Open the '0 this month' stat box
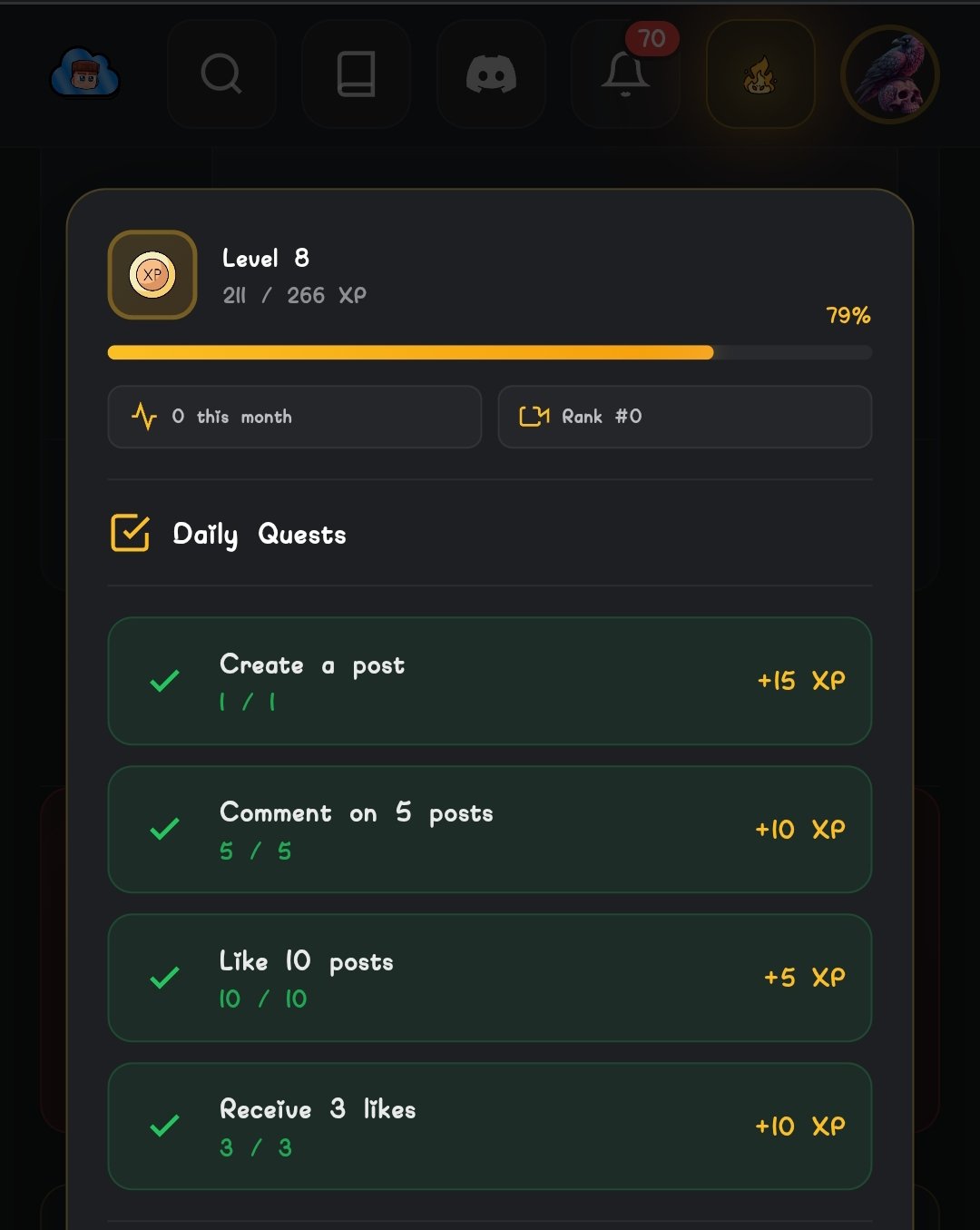 coord(294,417)
